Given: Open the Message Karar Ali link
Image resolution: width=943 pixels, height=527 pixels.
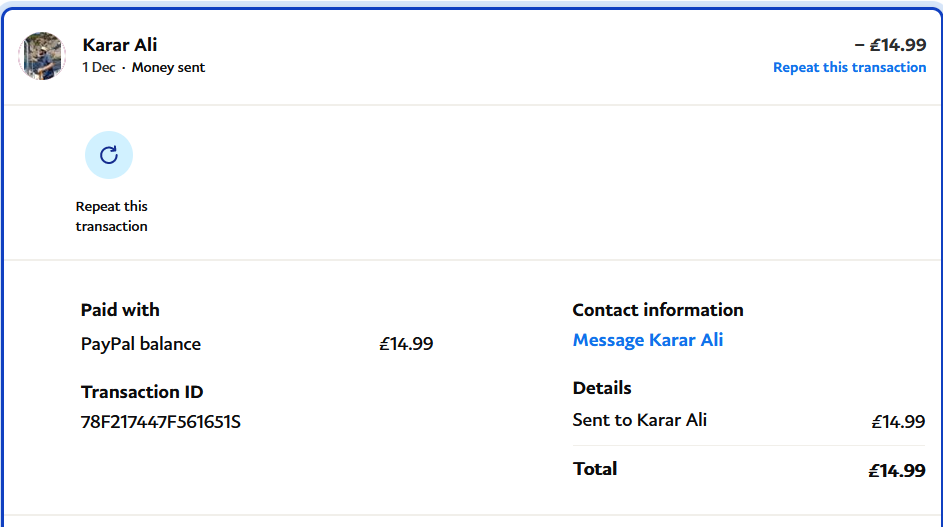Looking at the screenshot, I should click(x=647, y=340).
